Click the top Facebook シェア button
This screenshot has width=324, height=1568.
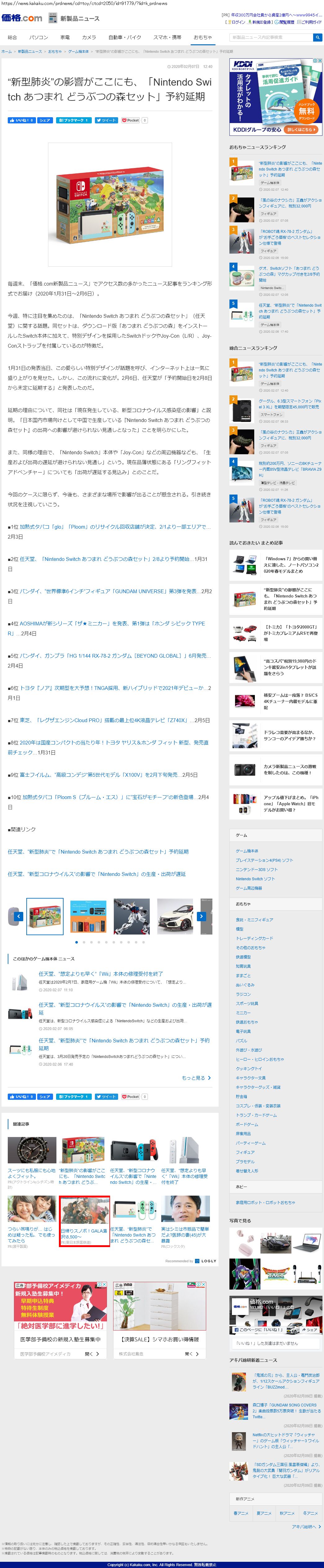[x=44, y=120]
